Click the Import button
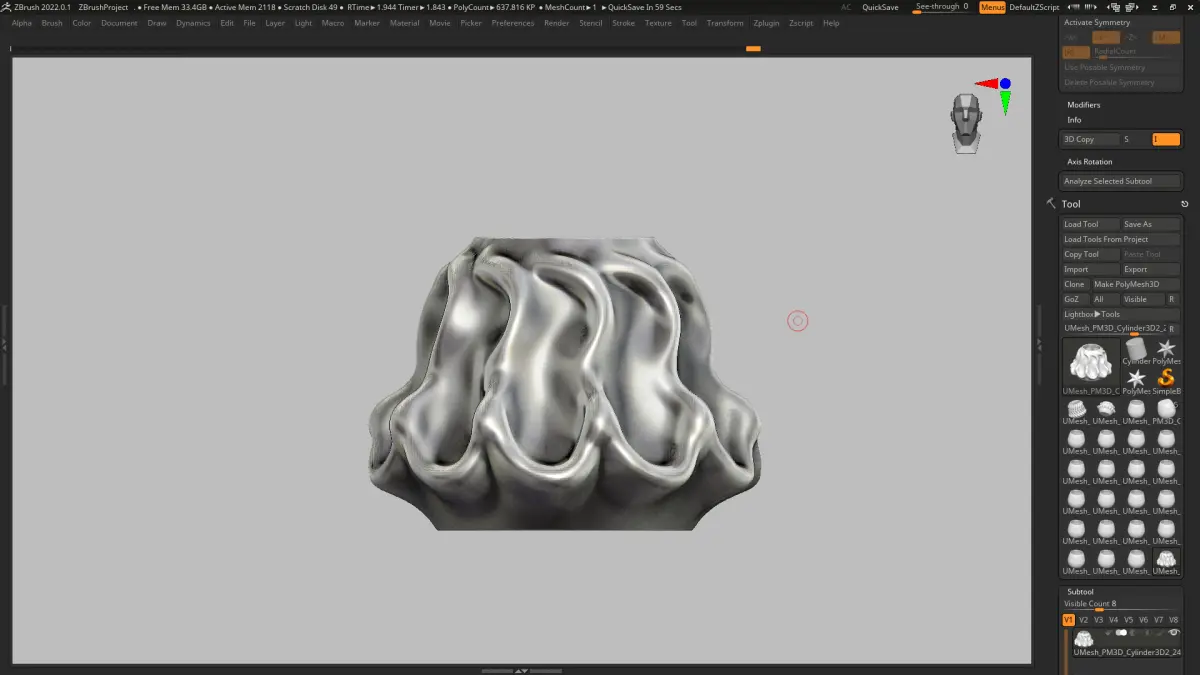 point(1090,269)
